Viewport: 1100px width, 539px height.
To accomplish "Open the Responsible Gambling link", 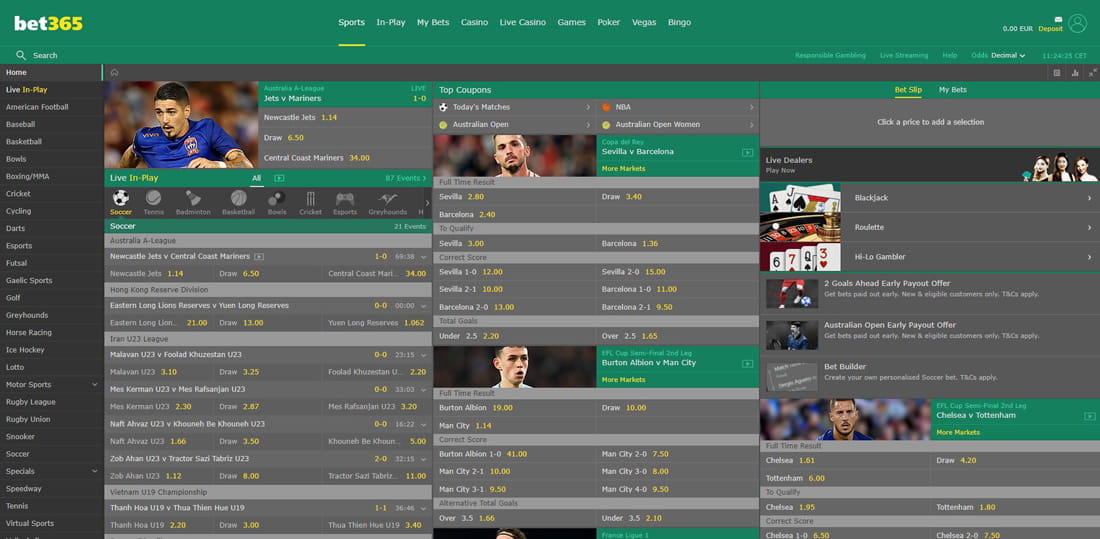I will point(830,55).
